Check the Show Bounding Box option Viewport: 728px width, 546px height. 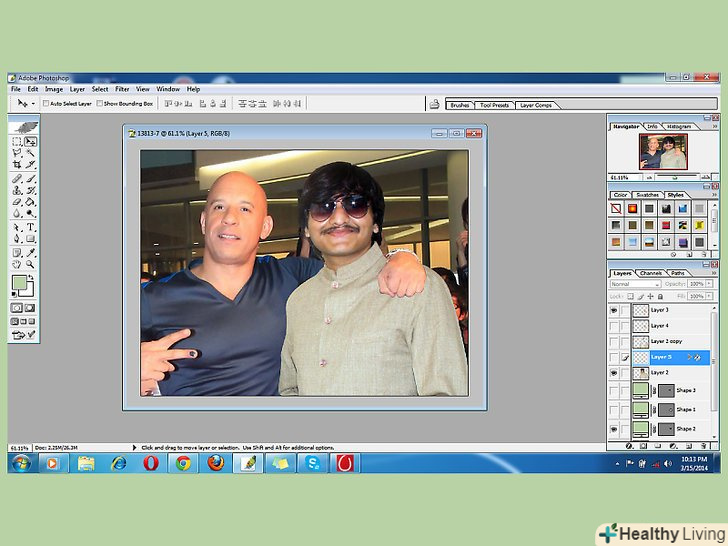pyautogui.click(x=101, y=103)
